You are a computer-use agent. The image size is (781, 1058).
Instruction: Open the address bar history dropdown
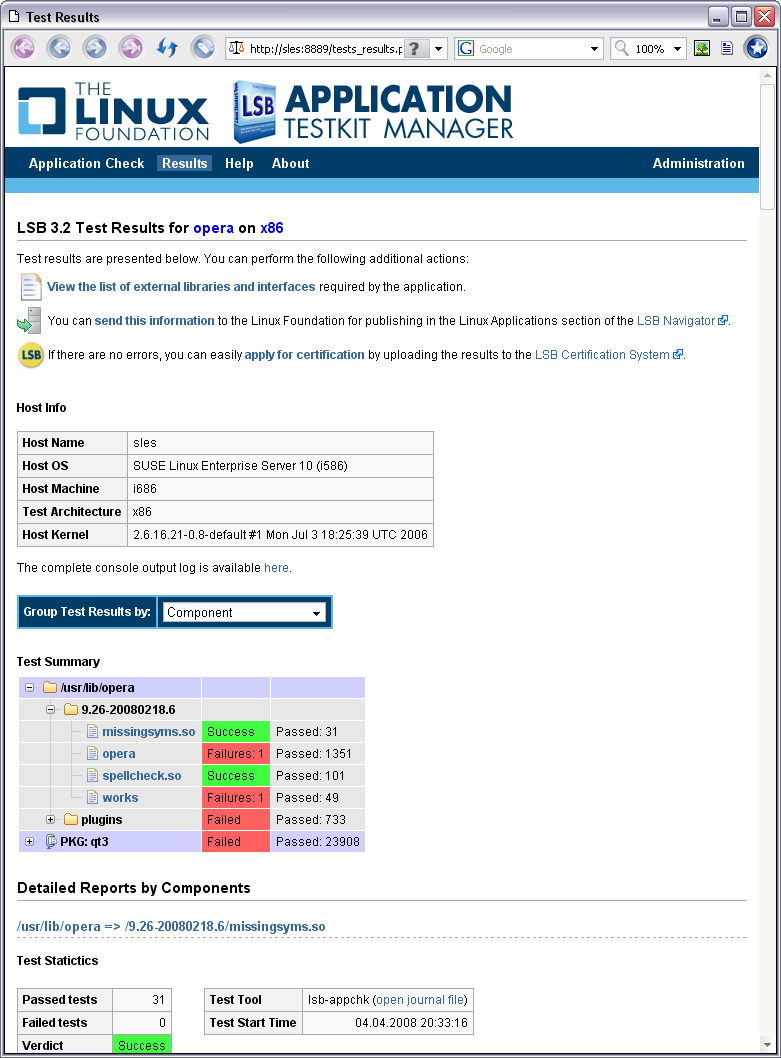[x=438, y=49]
